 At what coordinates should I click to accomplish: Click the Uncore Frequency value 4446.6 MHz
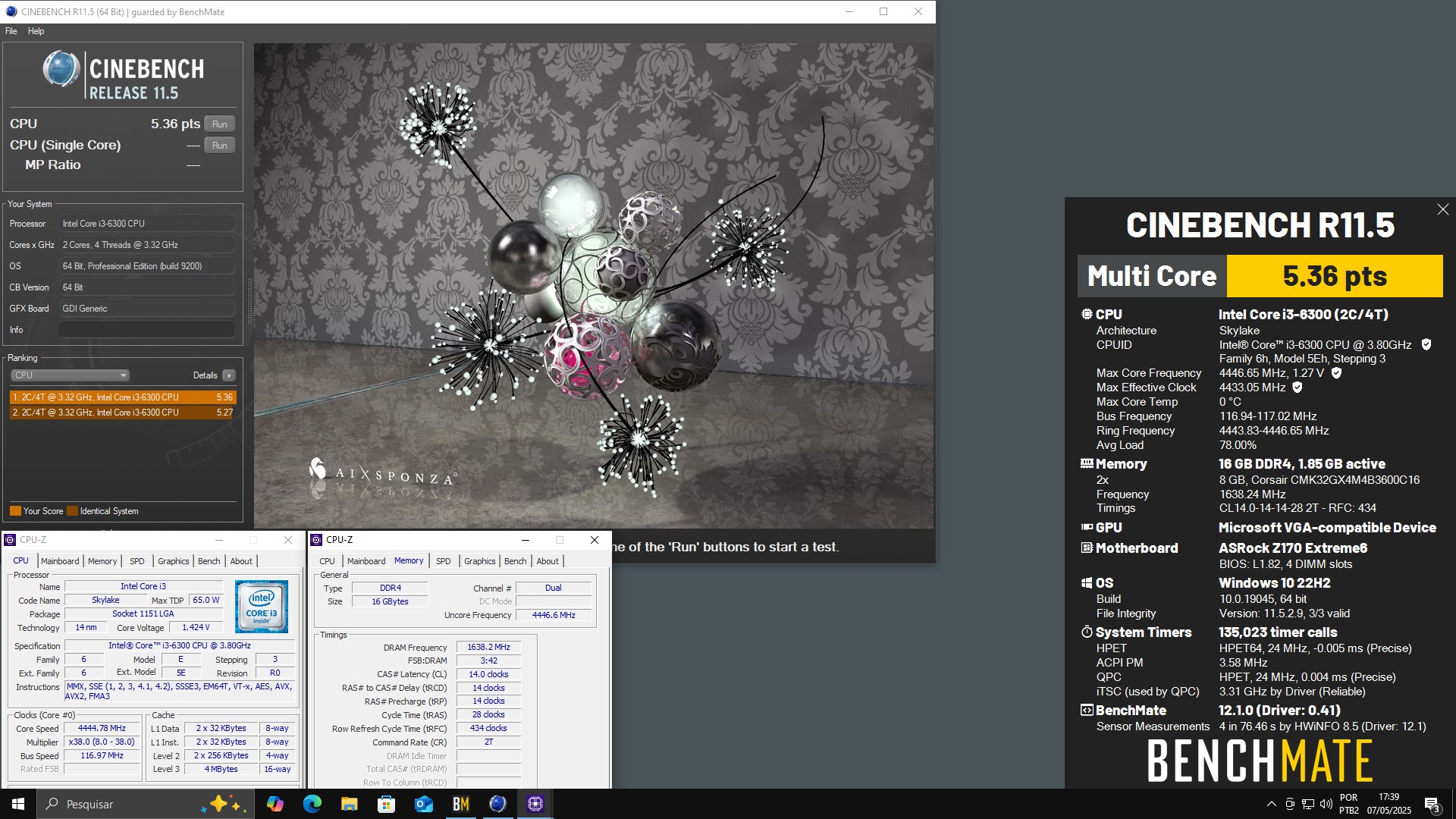pyautogui.click(x=554, y=615)
